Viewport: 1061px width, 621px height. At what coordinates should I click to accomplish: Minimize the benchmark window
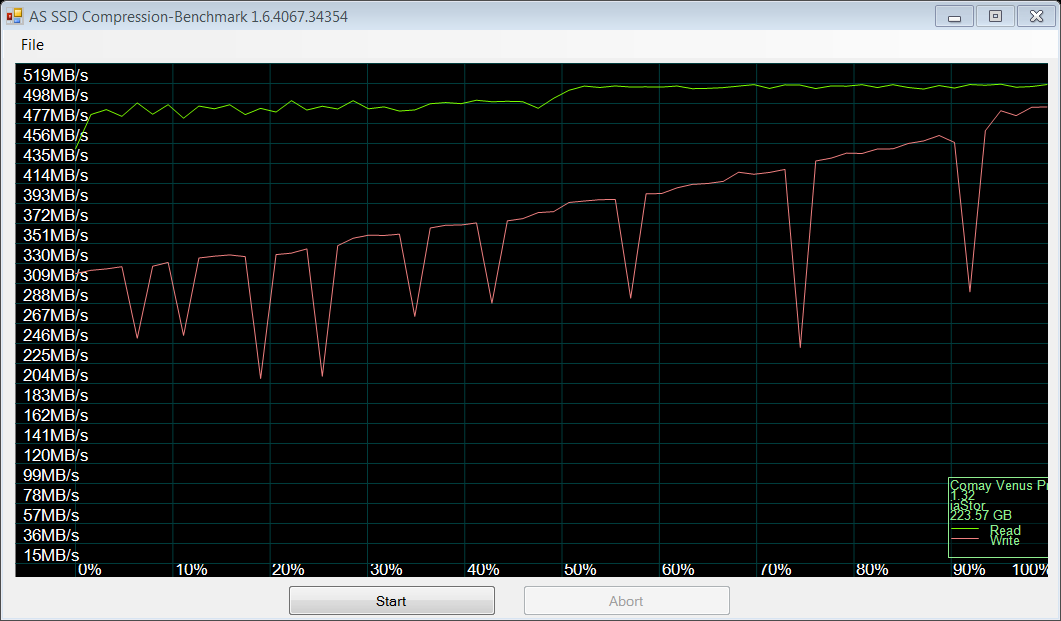tap(954, 16)
